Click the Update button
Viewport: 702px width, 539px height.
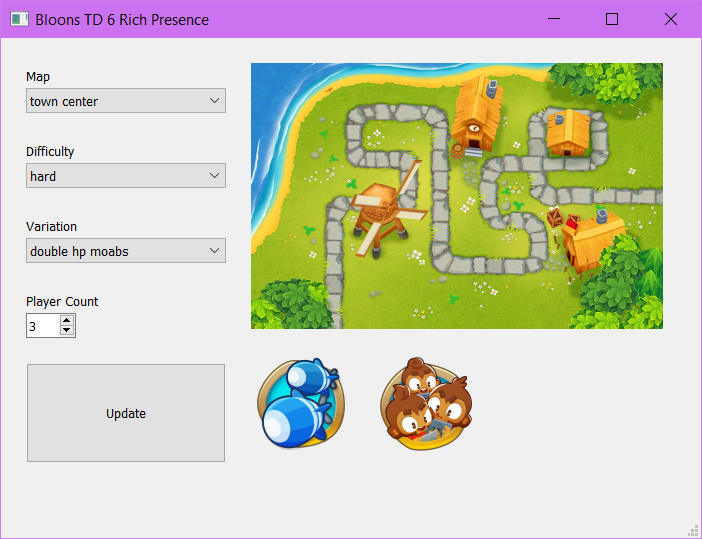126,413
